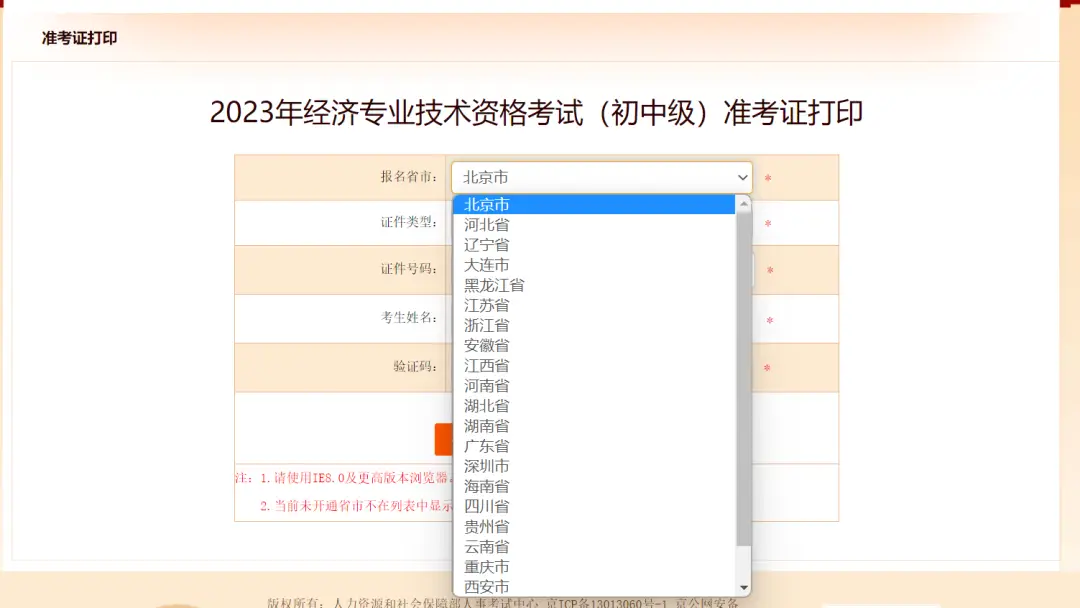1080x608 pixels.
Task: Choose 黑龙江省 from the province options
Action: 494,285
